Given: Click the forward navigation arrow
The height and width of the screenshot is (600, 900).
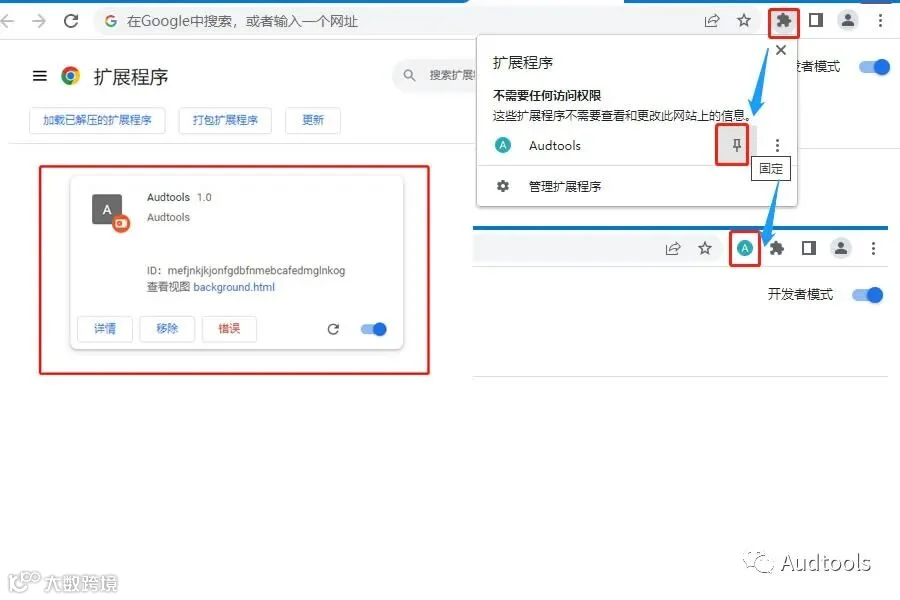Looking at the screenshot, I should [39, 21].
